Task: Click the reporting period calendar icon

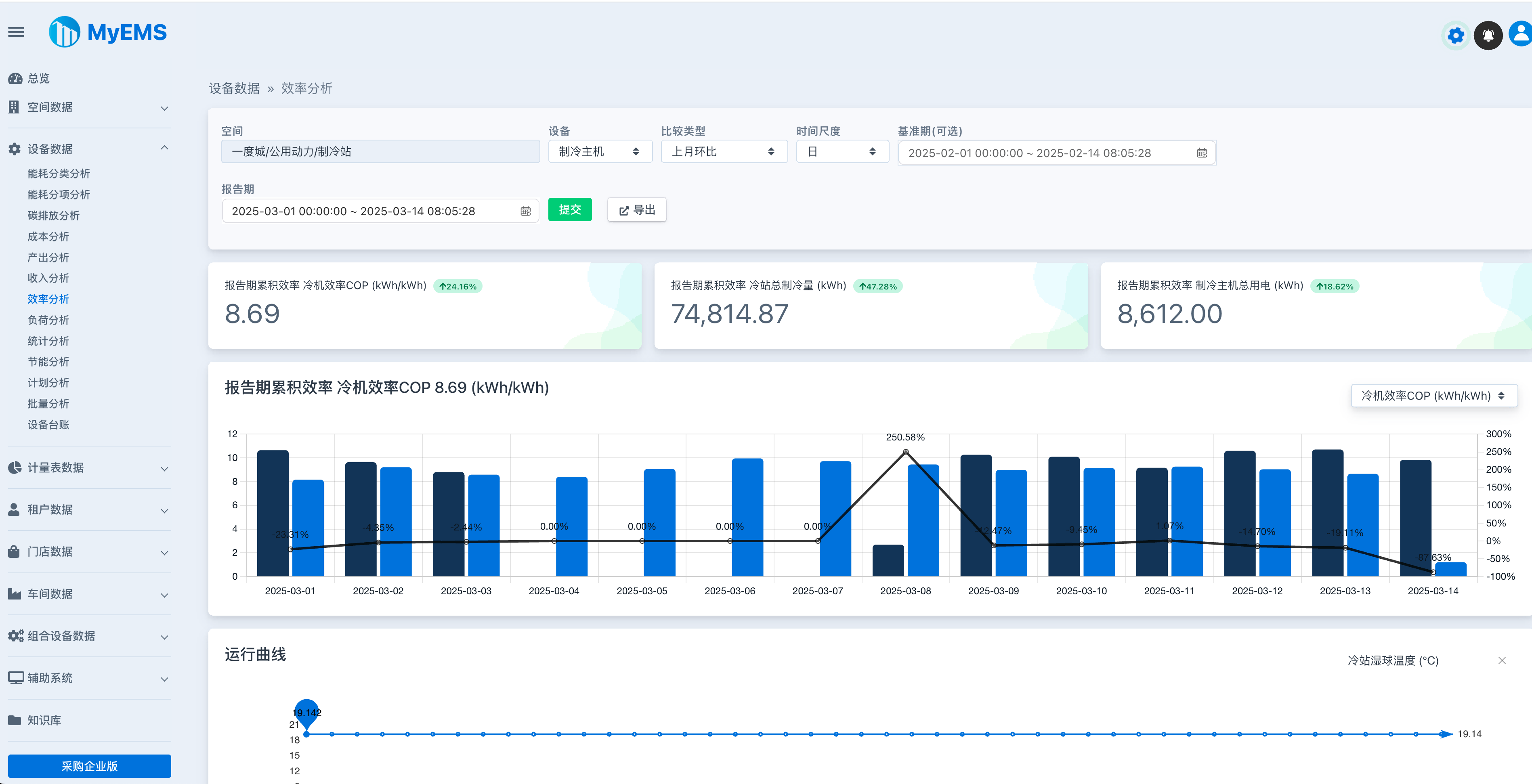Action: (525, 211)
